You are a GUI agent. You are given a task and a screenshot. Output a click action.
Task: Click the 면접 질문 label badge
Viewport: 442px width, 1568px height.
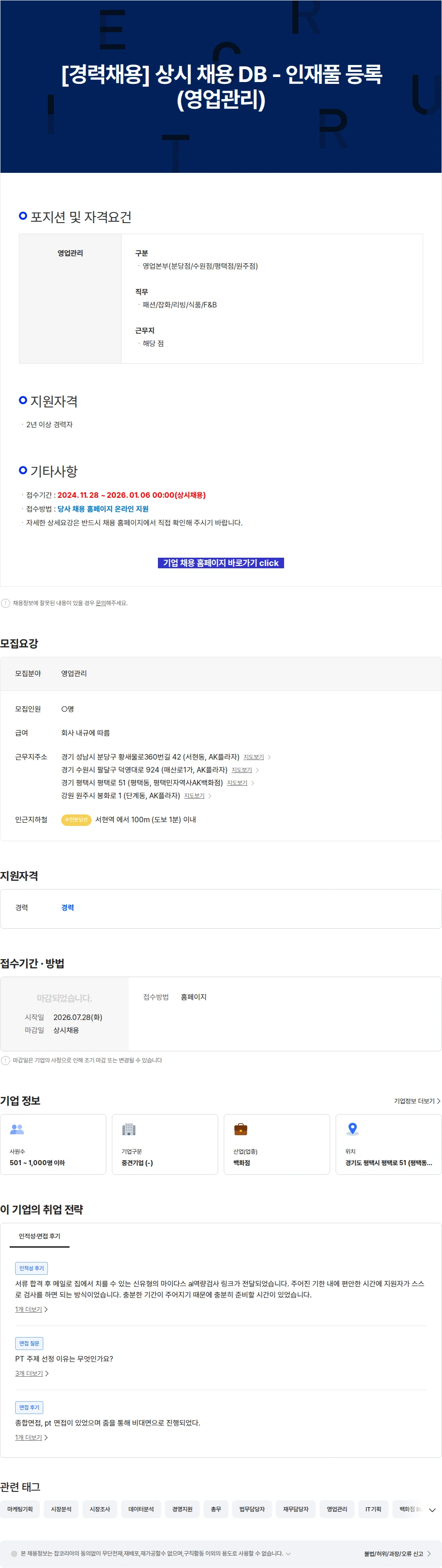(x=29, y=1344)
